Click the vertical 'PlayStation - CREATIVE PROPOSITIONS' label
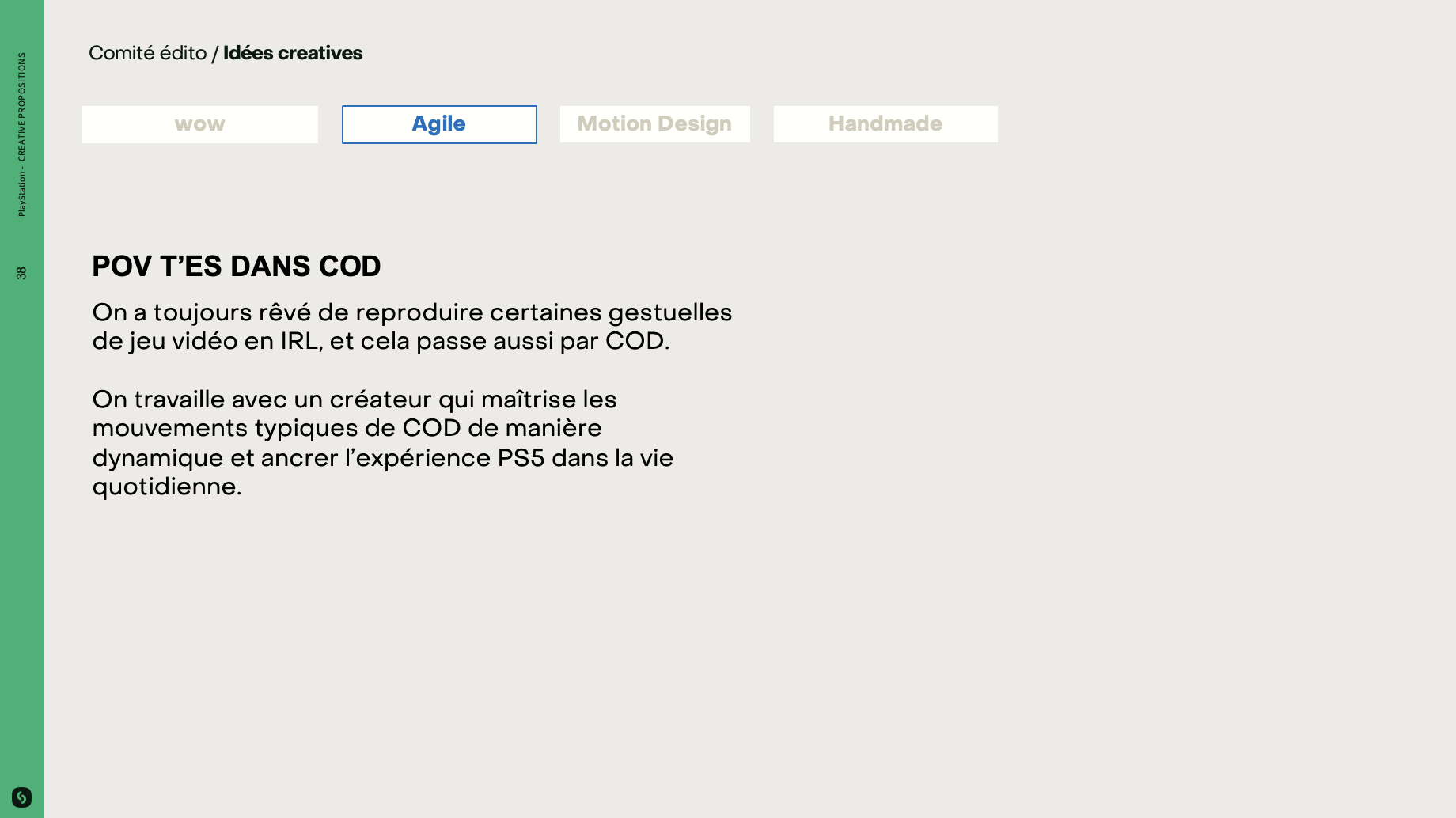Viewport: 1456px width, 818px height. coord(21,134)
